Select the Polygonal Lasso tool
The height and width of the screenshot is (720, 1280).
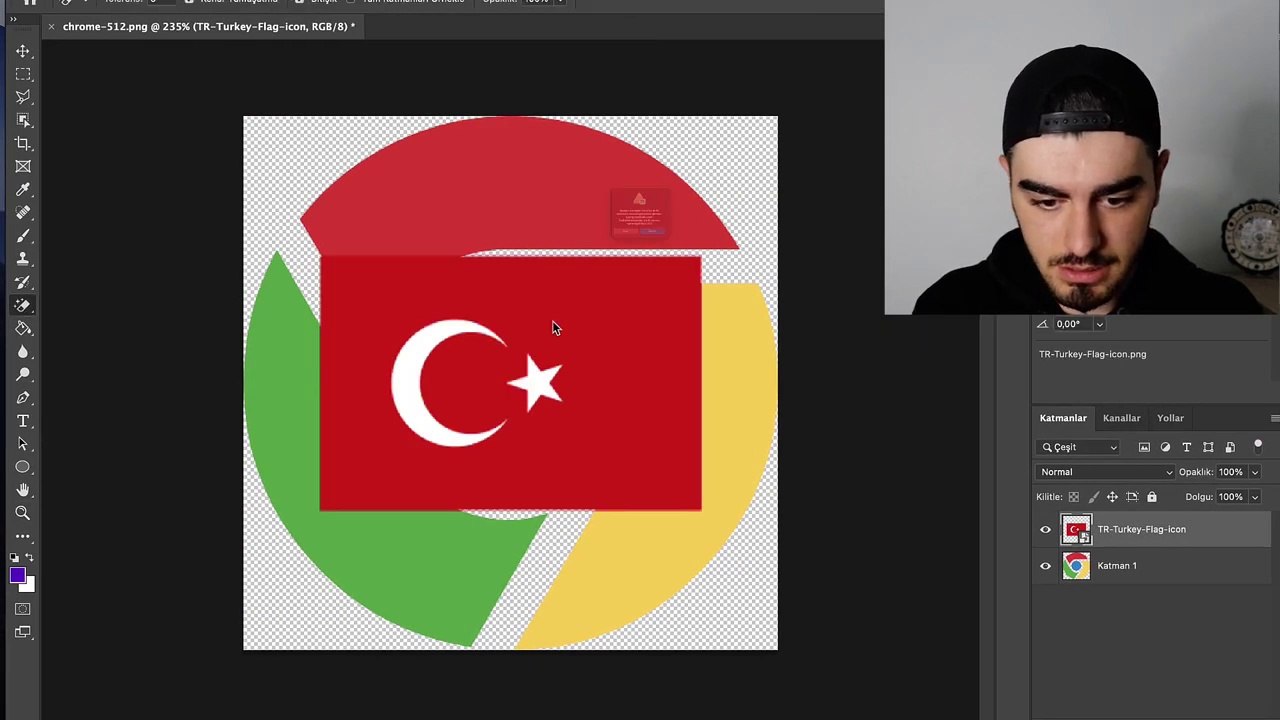(x=23, y=97)
